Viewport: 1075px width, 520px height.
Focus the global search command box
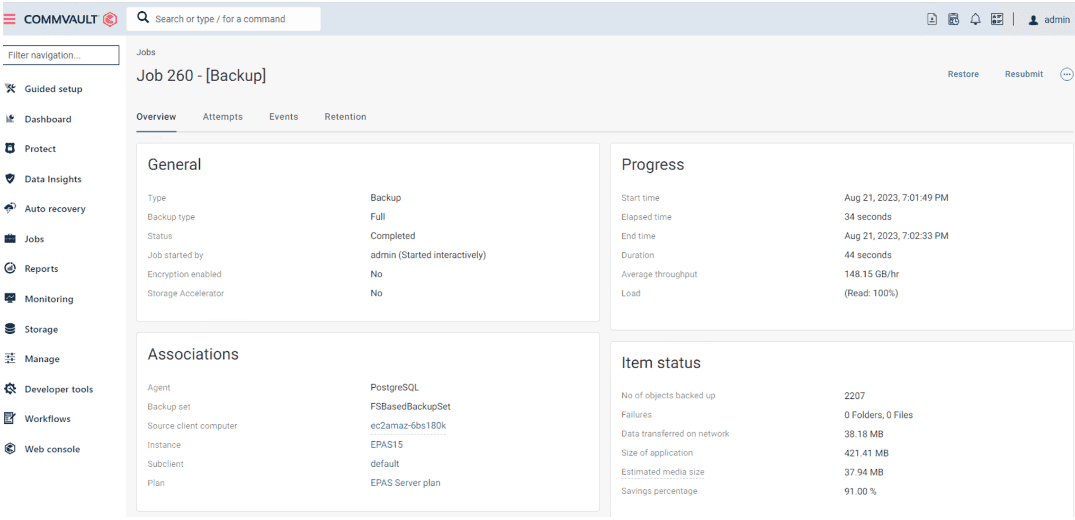point(224,19)
